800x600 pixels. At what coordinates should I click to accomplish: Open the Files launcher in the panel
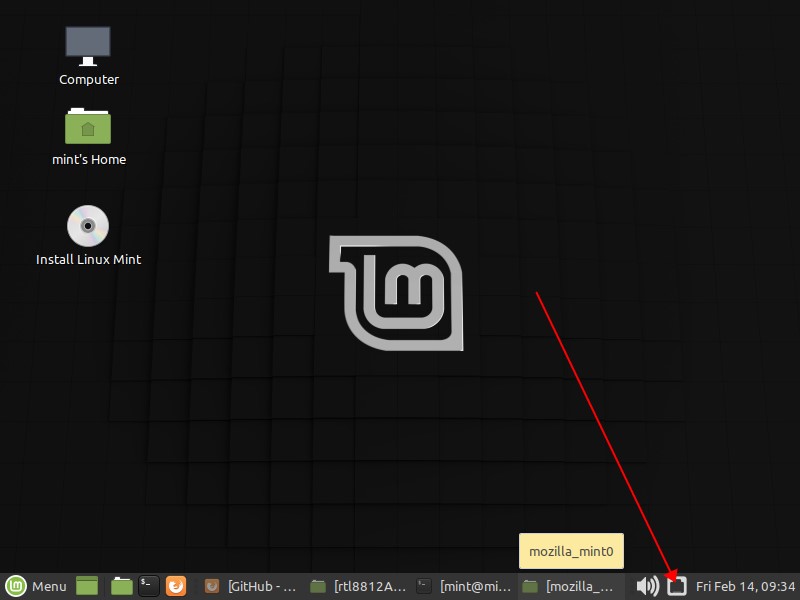coord(121,586)
